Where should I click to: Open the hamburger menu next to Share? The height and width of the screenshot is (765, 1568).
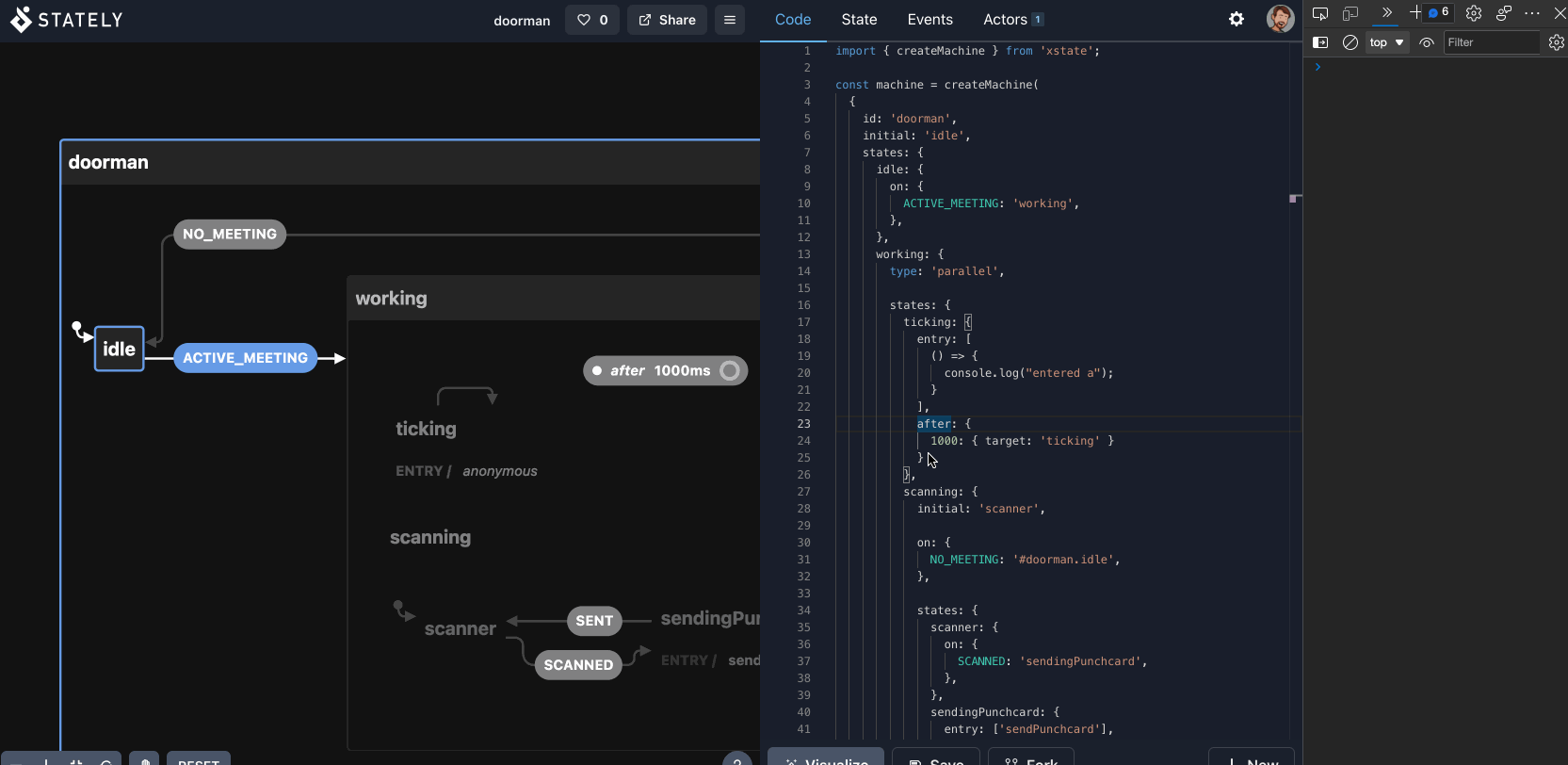click(x=730, y=20)
